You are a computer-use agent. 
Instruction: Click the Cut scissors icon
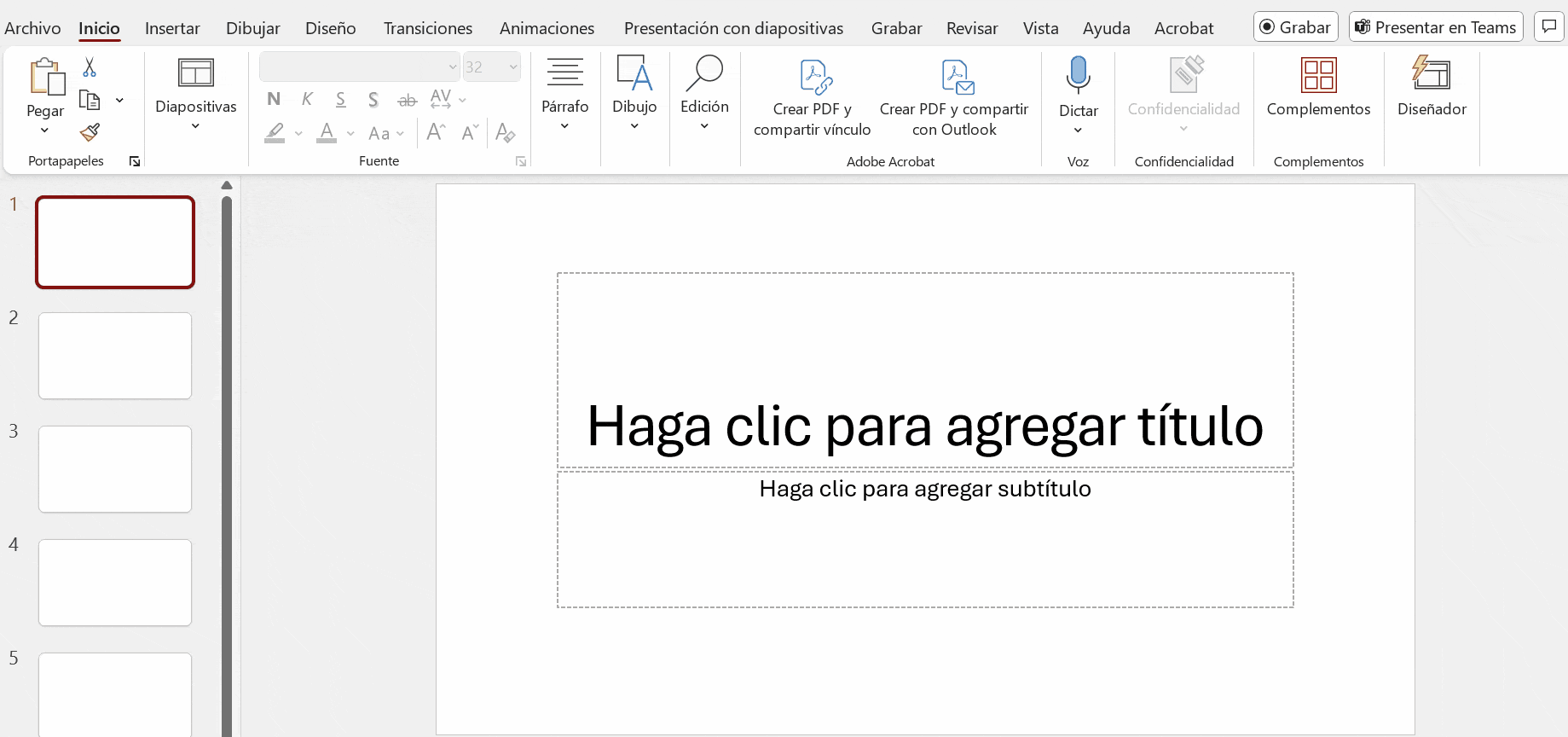pos(90,67)
